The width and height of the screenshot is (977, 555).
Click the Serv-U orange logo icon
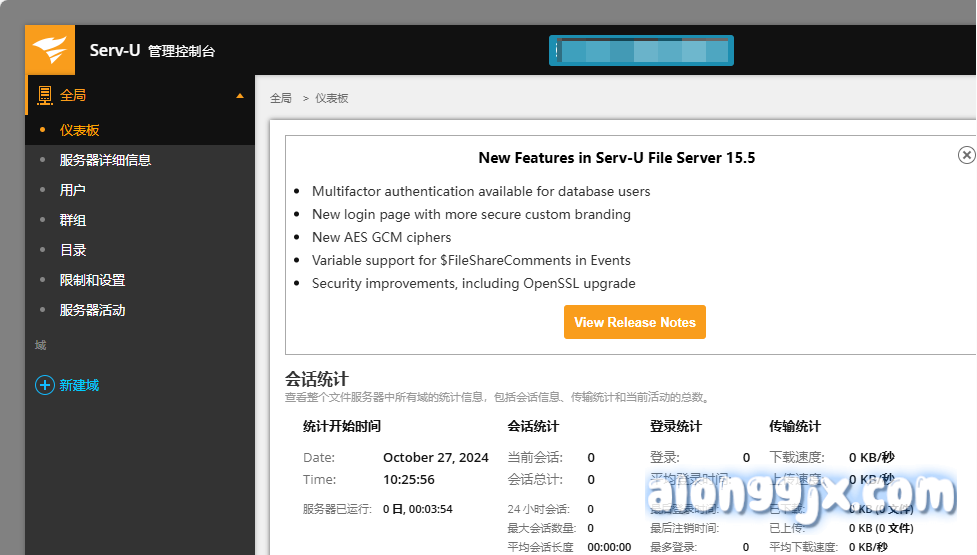(50, 50)
